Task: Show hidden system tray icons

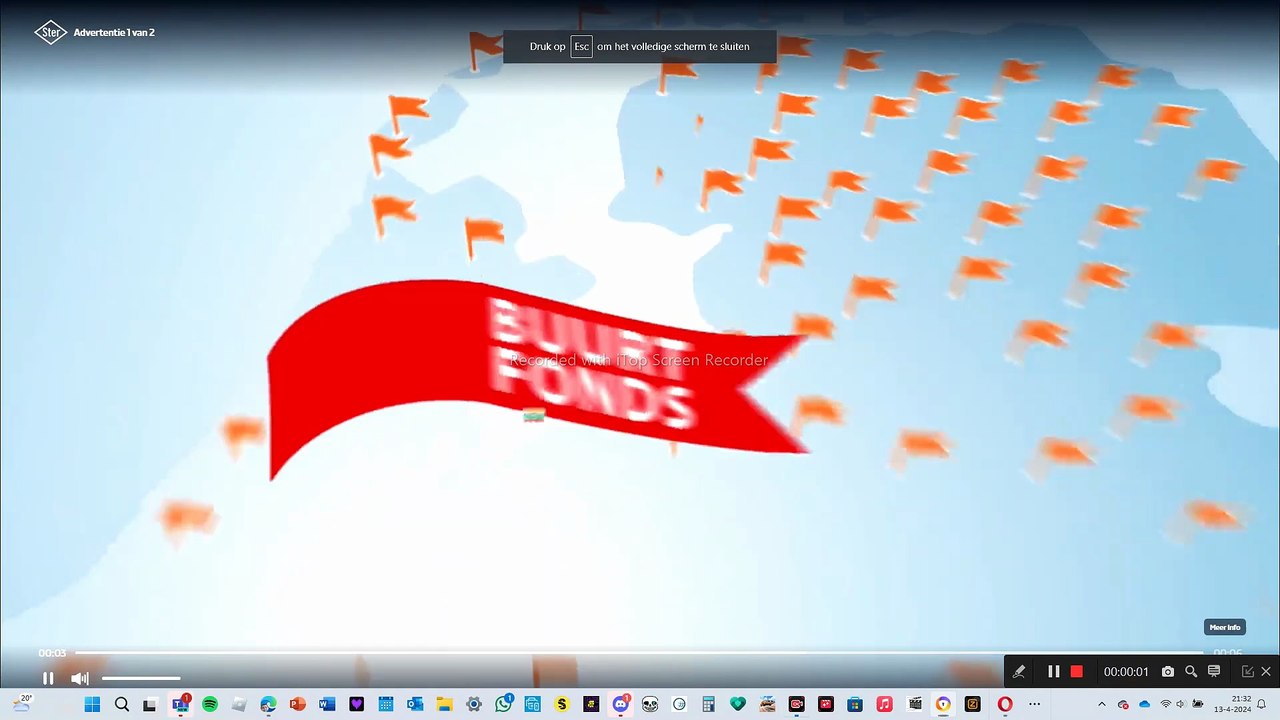Action: [1102, 704]
